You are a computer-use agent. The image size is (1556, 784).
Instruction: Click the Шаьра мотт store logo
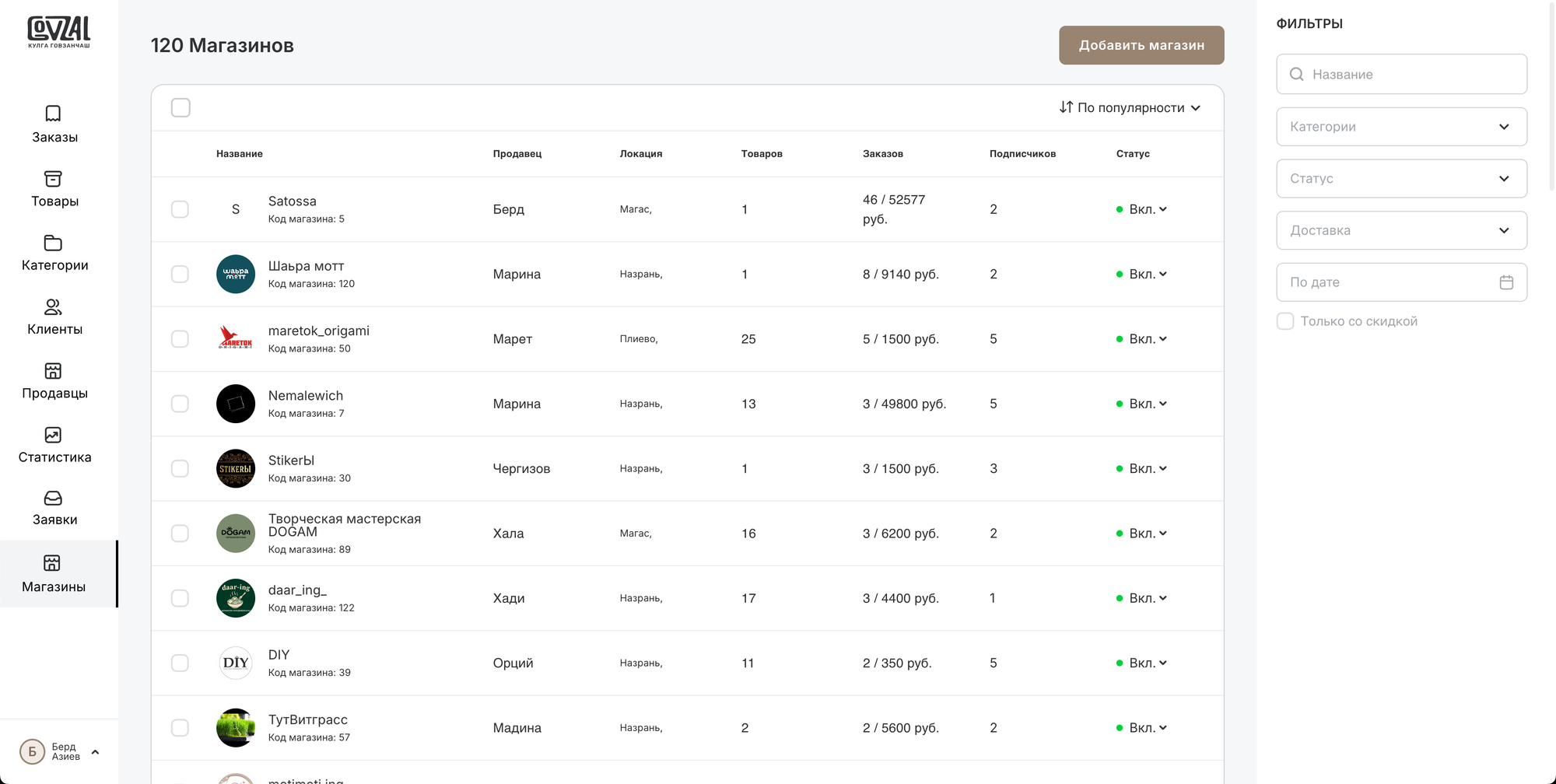coord(236,274)
